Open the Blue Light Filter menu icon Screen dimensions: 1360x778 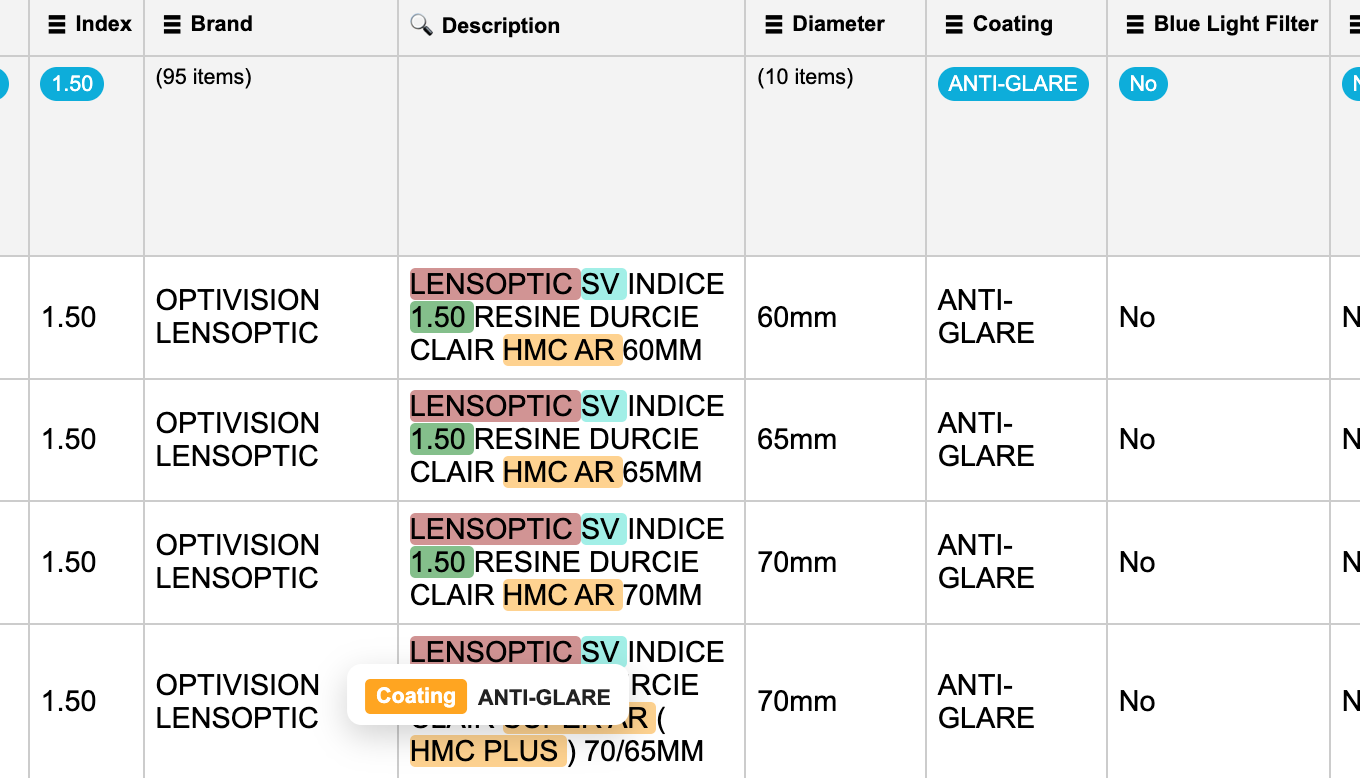1135,24
